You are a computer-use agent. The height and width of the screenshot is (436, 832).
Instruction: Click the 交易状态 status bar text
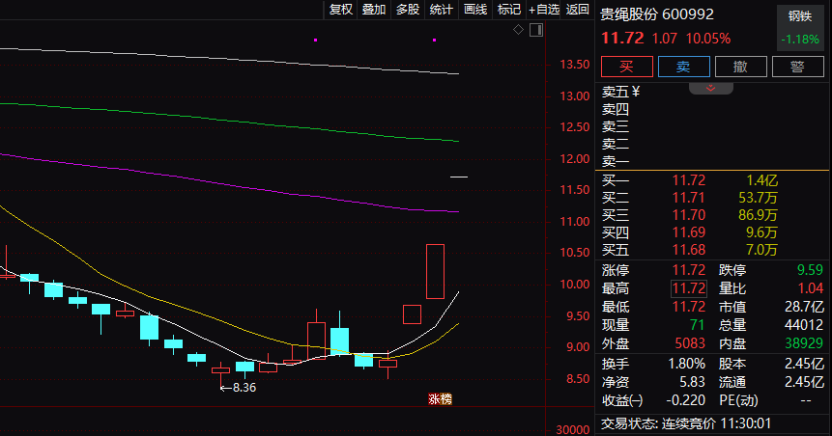(x=686, y=424)
